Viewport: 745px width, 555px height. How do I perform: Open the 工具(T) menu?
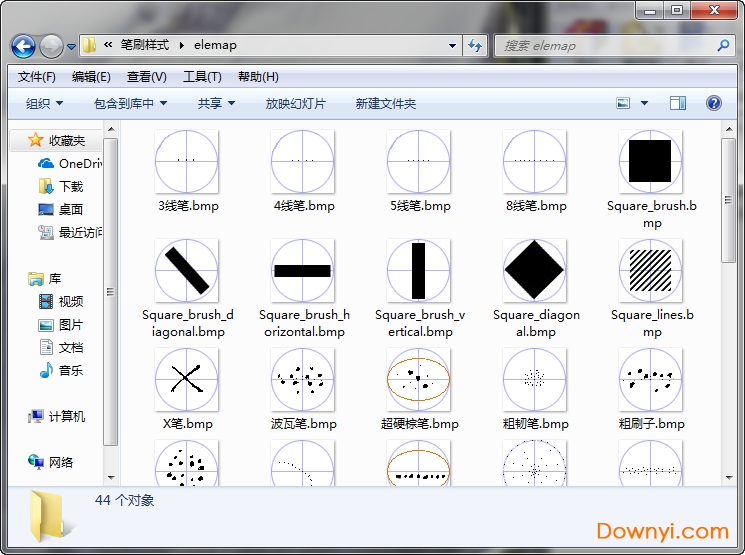click(201, 77)
